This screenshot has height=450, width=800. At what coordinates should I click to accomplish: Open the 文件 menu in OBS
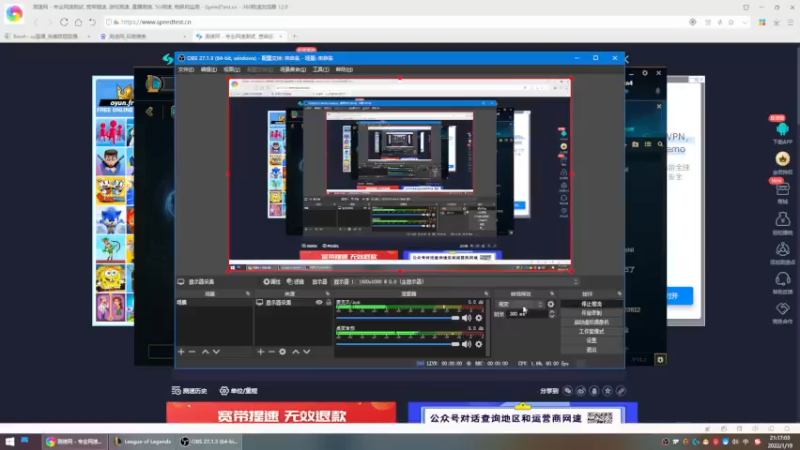coord(186,69)
